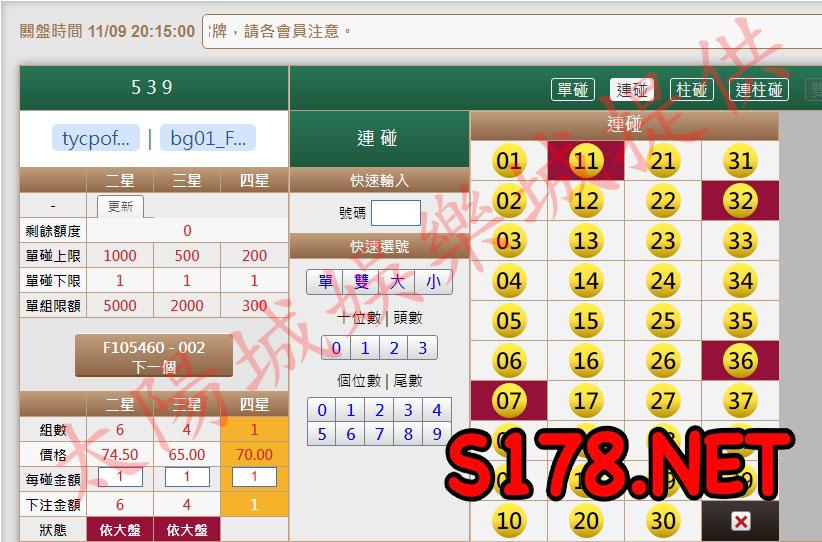Select number ball 34
822x542 pixels.
(x=740, y=281)
